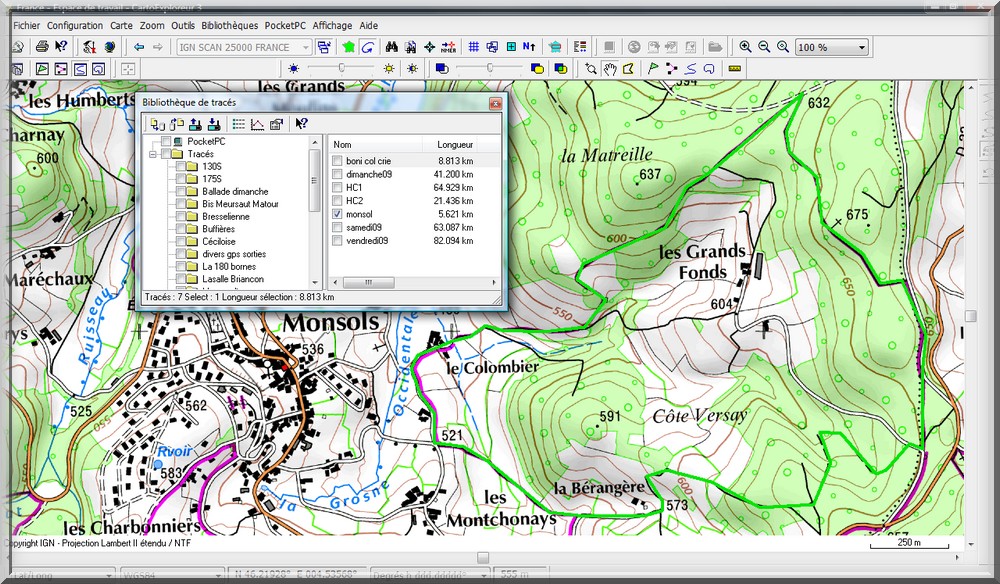Click the green star favorites icon
The height and width of the screenshot is (584, 1000).
[348, 47]
